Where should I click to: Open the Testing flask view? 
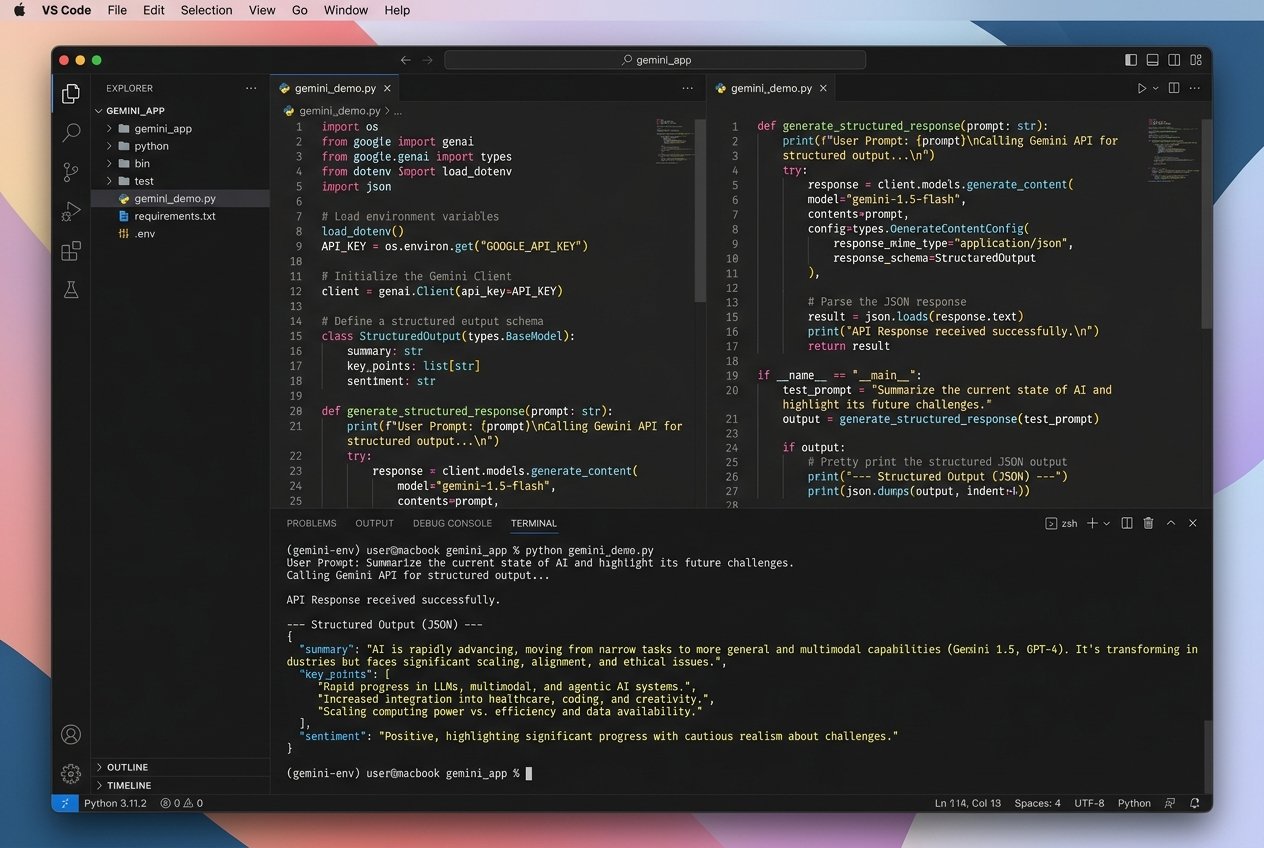click(x=71, y=290)
